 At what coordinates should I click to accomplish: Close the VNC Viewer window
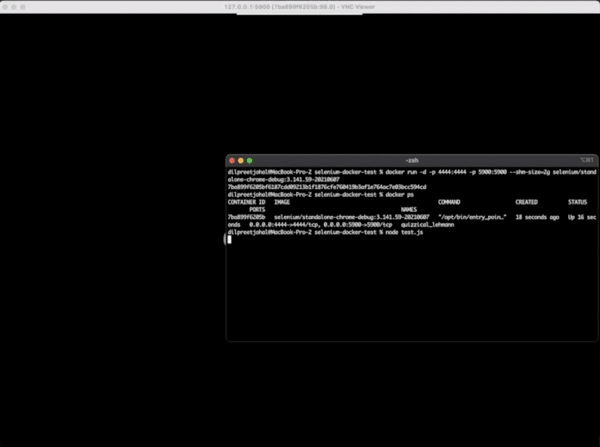(x=8, y=8)
